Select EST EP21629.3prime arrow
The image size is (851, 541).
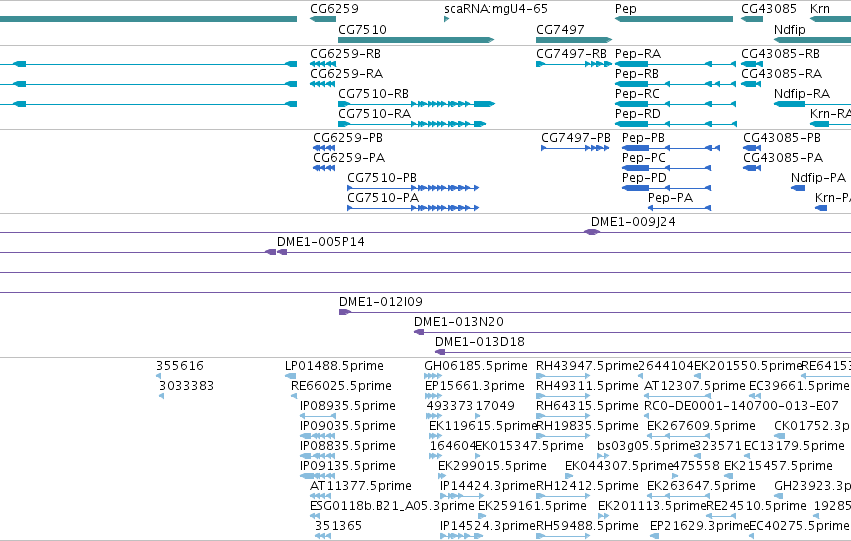[654, 536]
